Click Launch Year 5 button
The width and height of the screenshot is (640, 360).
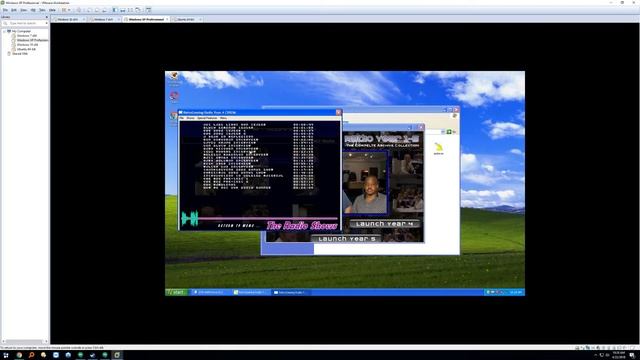point(346,238)
